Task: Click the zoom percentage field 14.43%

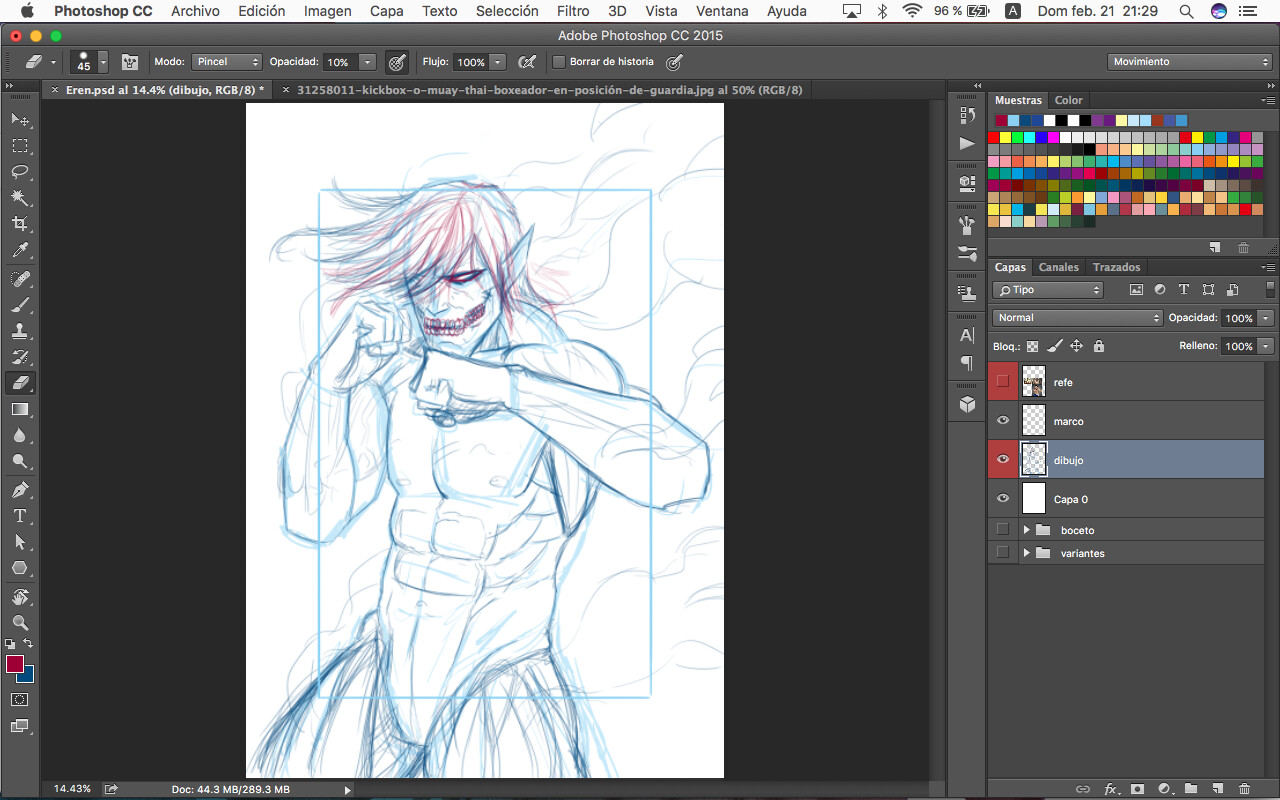Action: coord(72,789)
